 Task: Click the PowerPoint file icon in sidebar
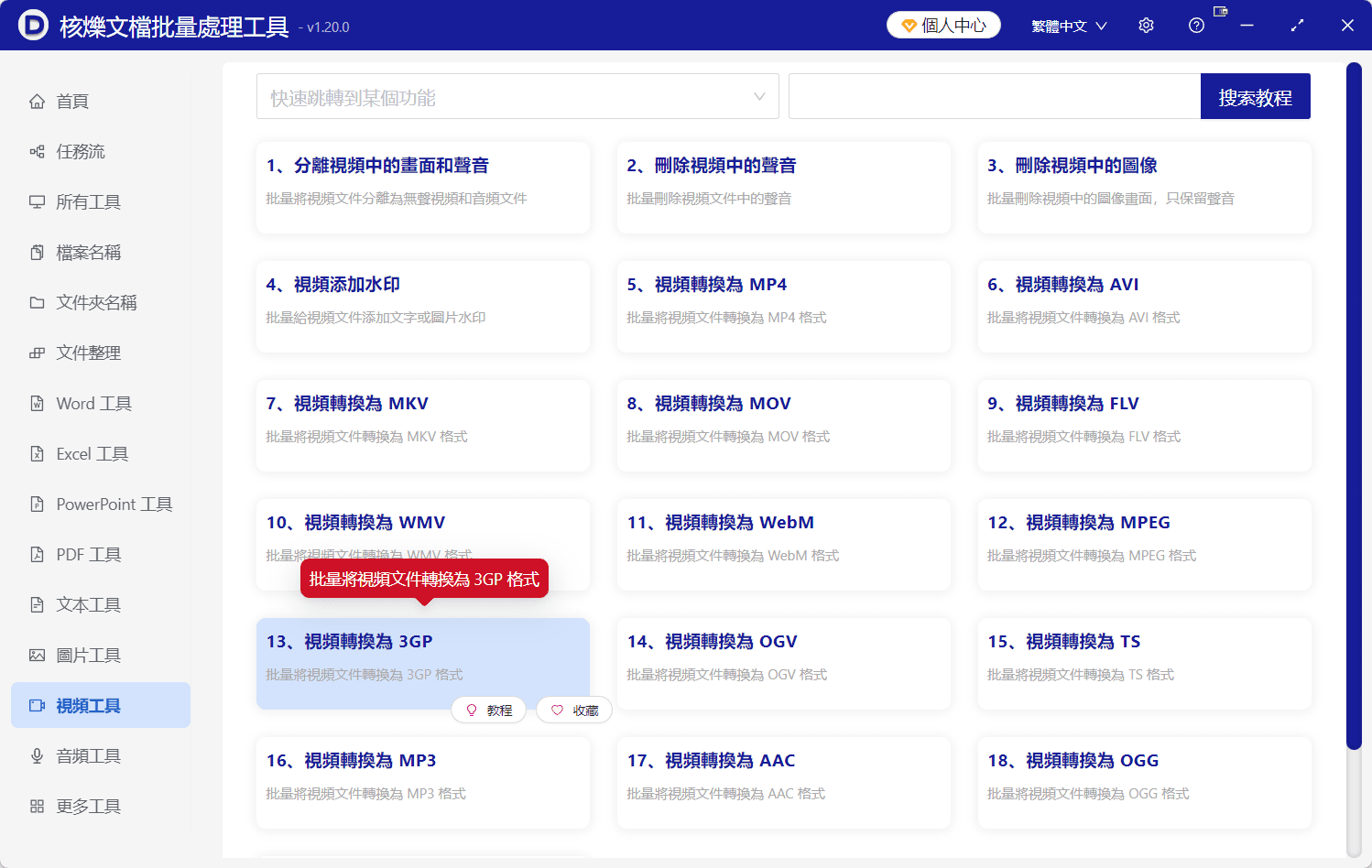tap(37, 504)
